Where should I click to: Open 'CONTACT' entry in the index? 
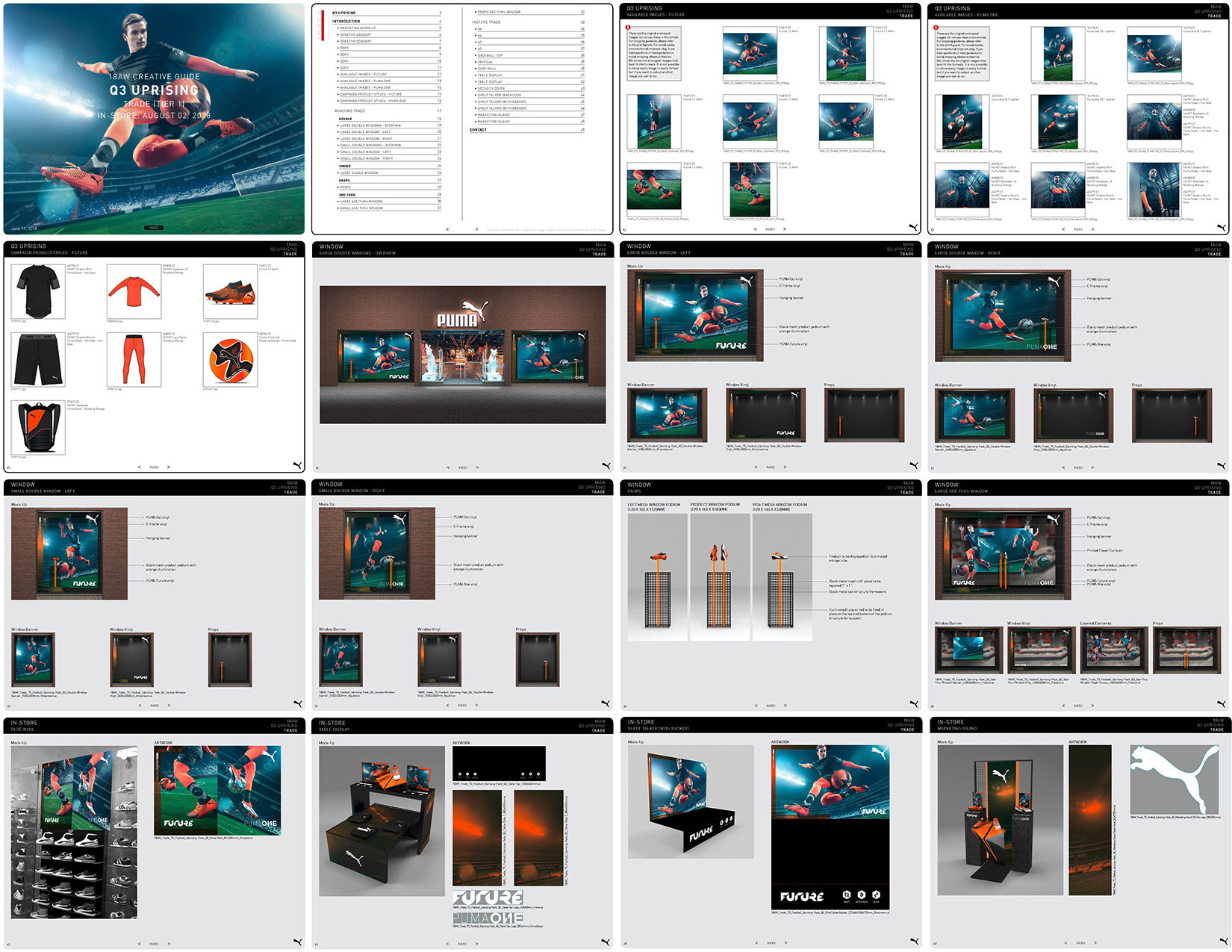tap(527, 130)
